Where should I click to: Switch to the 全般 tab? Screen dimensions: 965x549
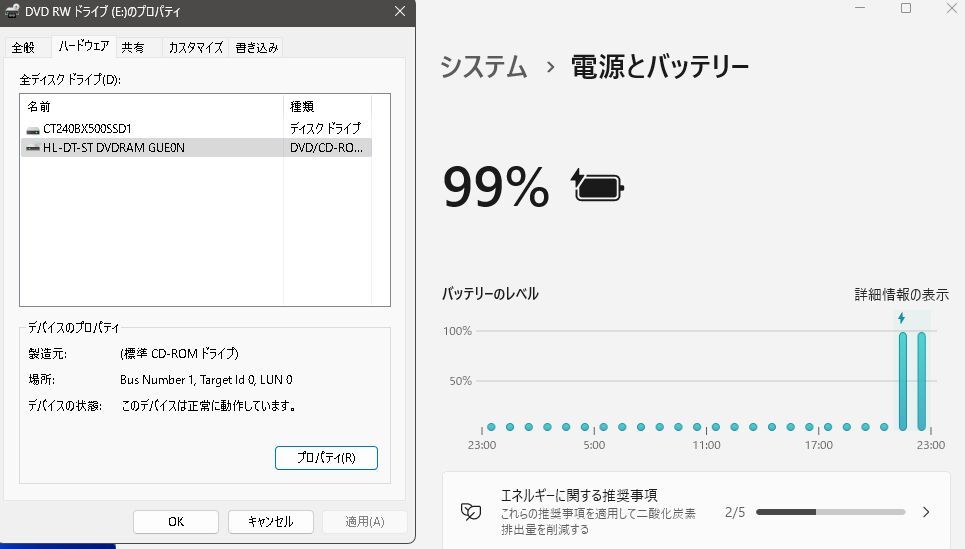[x=24, y=47]
